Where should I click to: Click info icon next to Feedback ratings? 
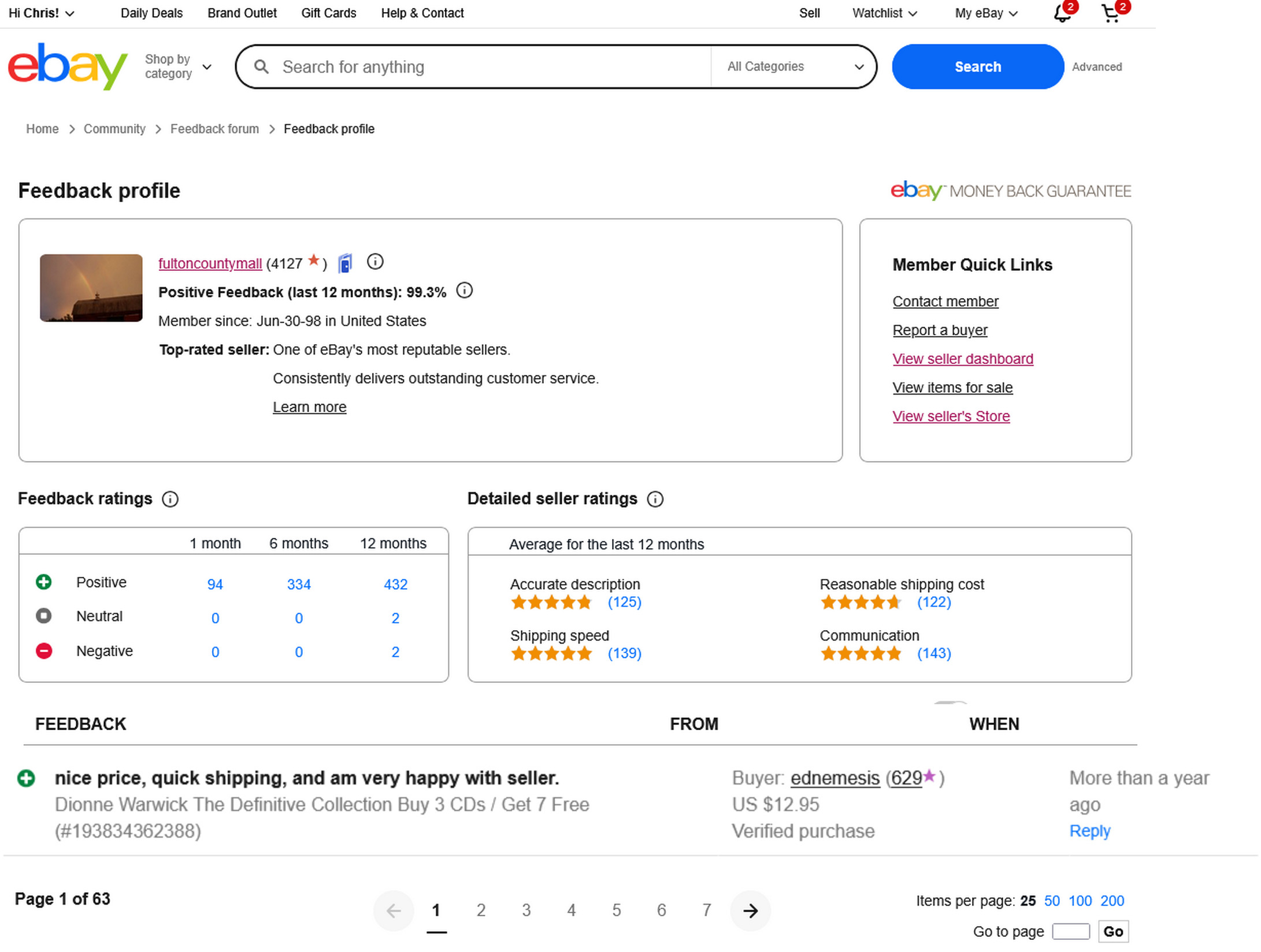170,499
